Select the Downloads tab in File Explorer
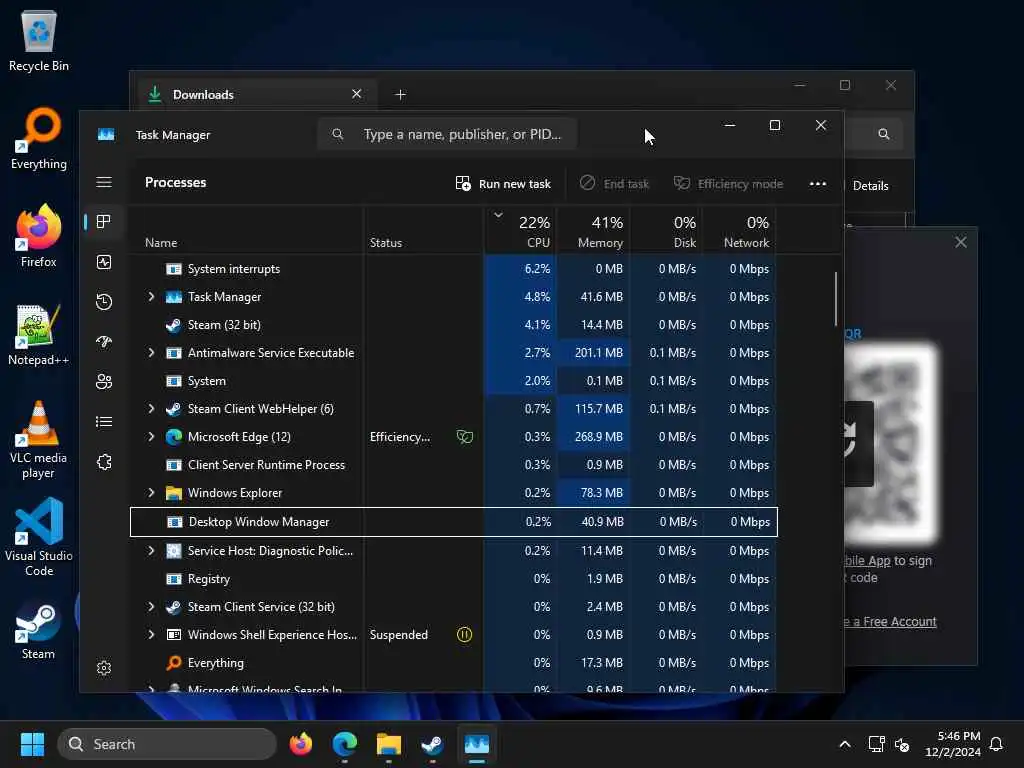 [256, 94]
